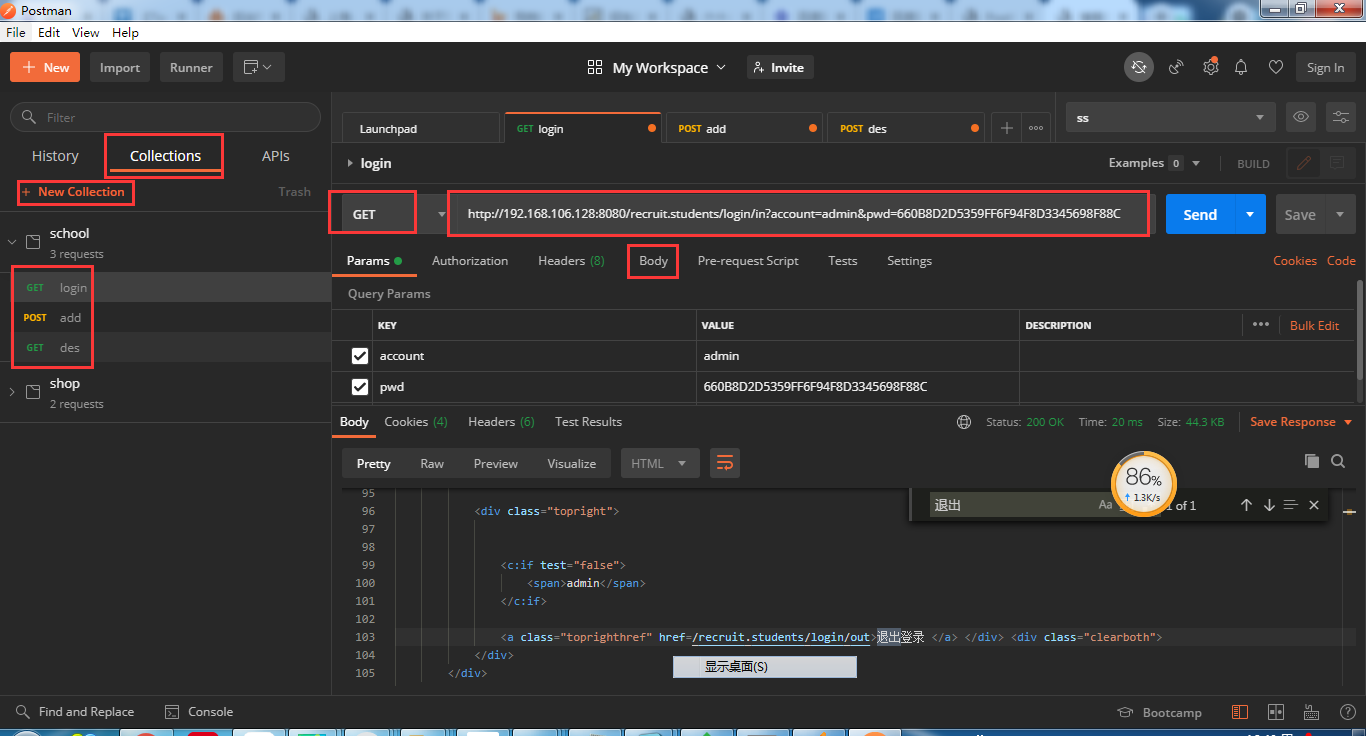Open the comments icon beside the pencil

tap(1336, 163)
